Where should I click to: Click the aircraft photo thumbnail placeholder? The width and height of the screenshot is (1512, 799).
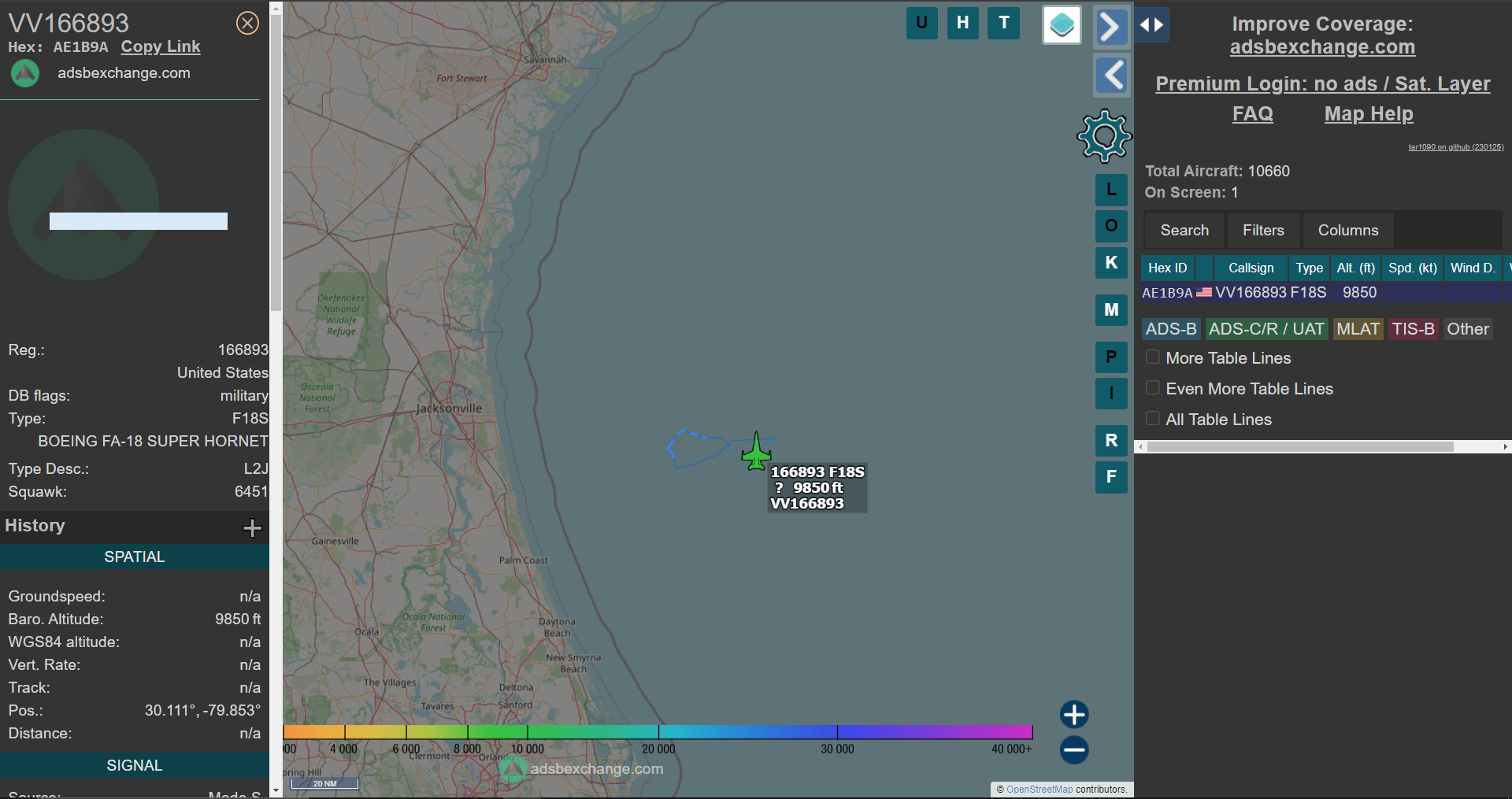(83, 205)
